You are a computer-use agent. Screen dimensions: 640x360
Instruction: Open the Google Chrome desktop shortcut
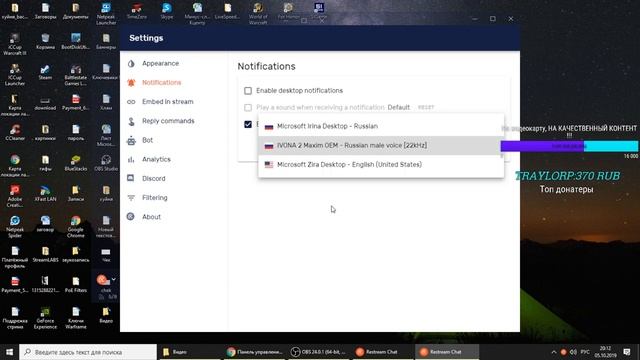click(x=76, y=226)
